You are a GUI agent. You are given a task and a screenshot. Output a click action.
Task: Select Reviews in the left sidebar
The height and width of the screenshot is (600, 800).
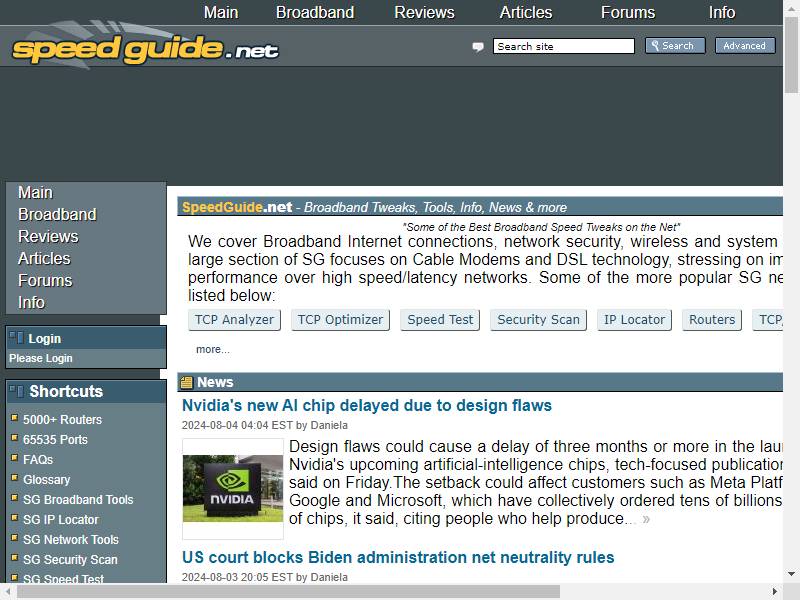48,236
